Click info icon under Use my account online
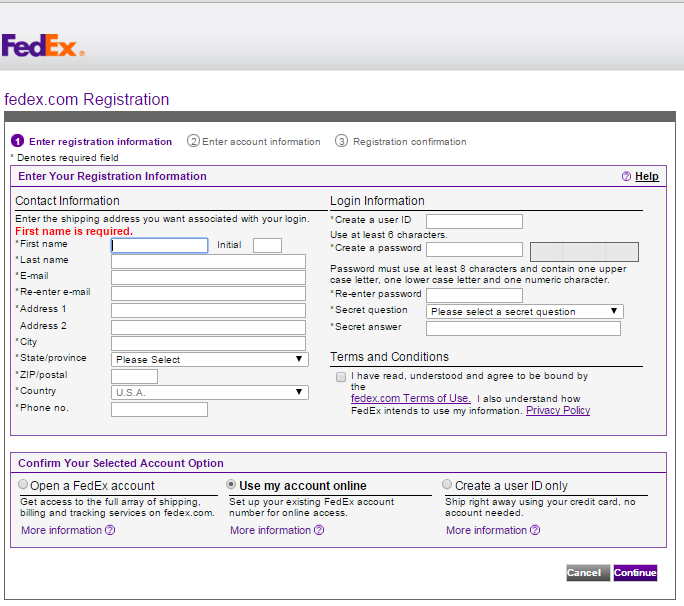The image size is (684, 606). pos(319,530)
